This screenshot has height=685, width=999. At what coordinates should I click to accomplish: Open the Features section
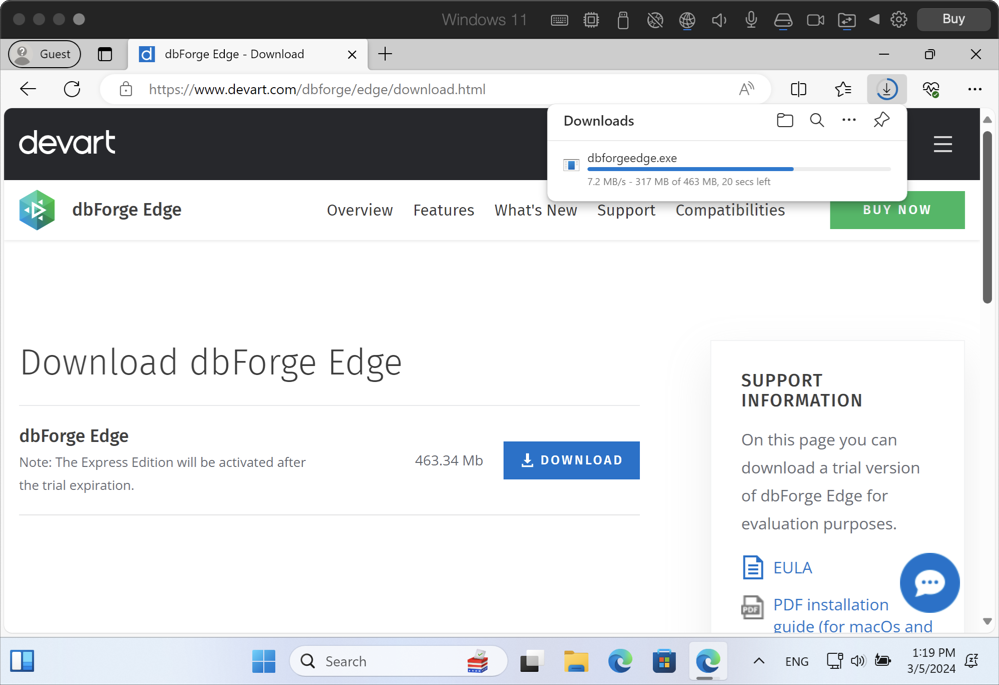[x=443, y=210]
